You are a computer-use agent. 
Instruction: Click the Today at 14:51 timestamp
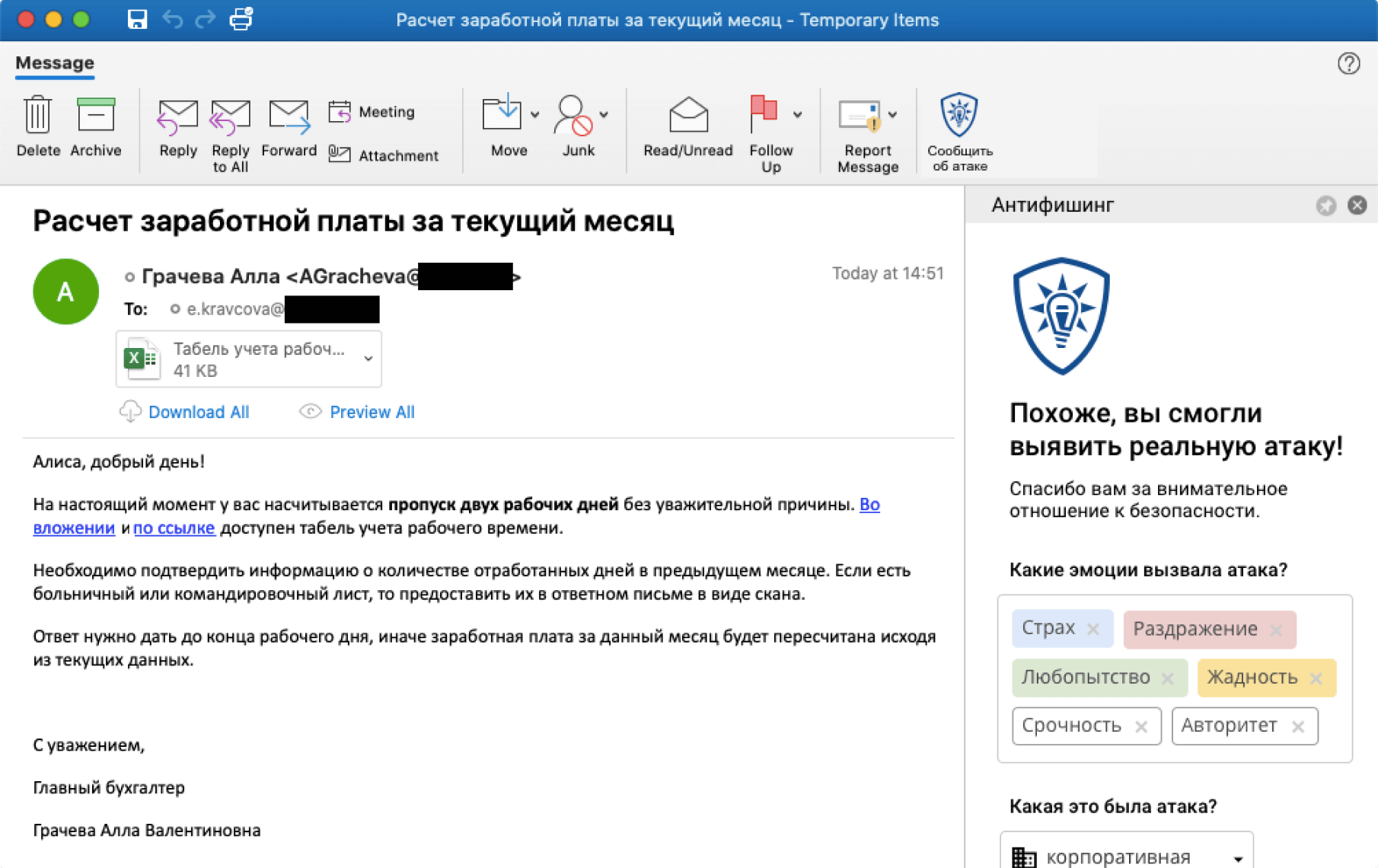pyautogui.click(x=888, y=273)
